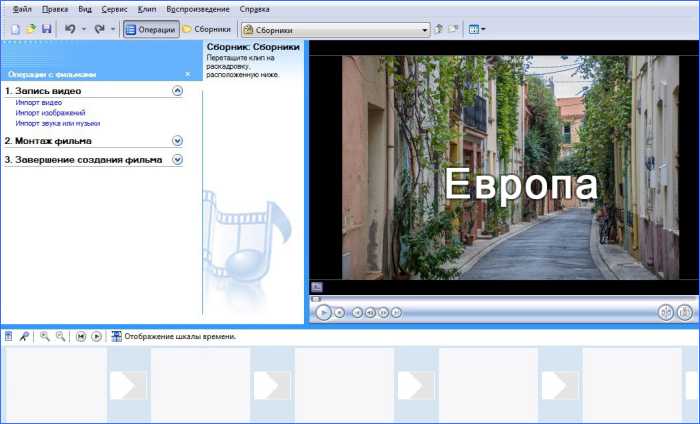Screen dimensions: 700x424
Task: Open the Файл menu
Action: coord(20,8)
